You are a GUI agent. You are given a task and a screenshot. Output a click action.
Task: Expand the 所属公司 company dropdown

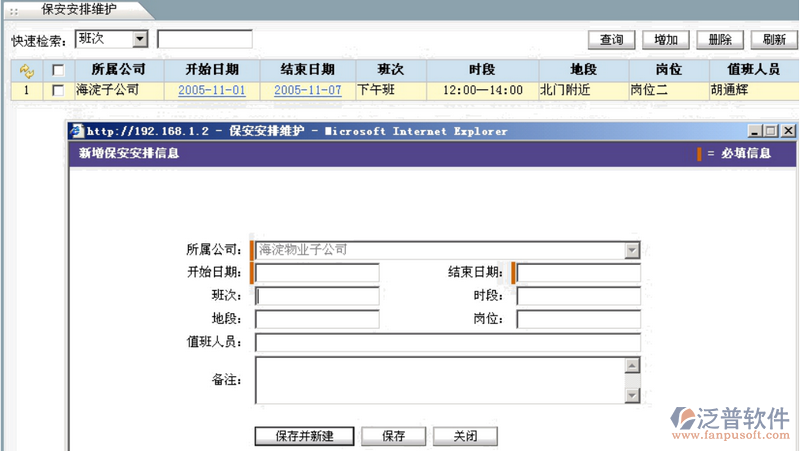[x=631, y=250]
